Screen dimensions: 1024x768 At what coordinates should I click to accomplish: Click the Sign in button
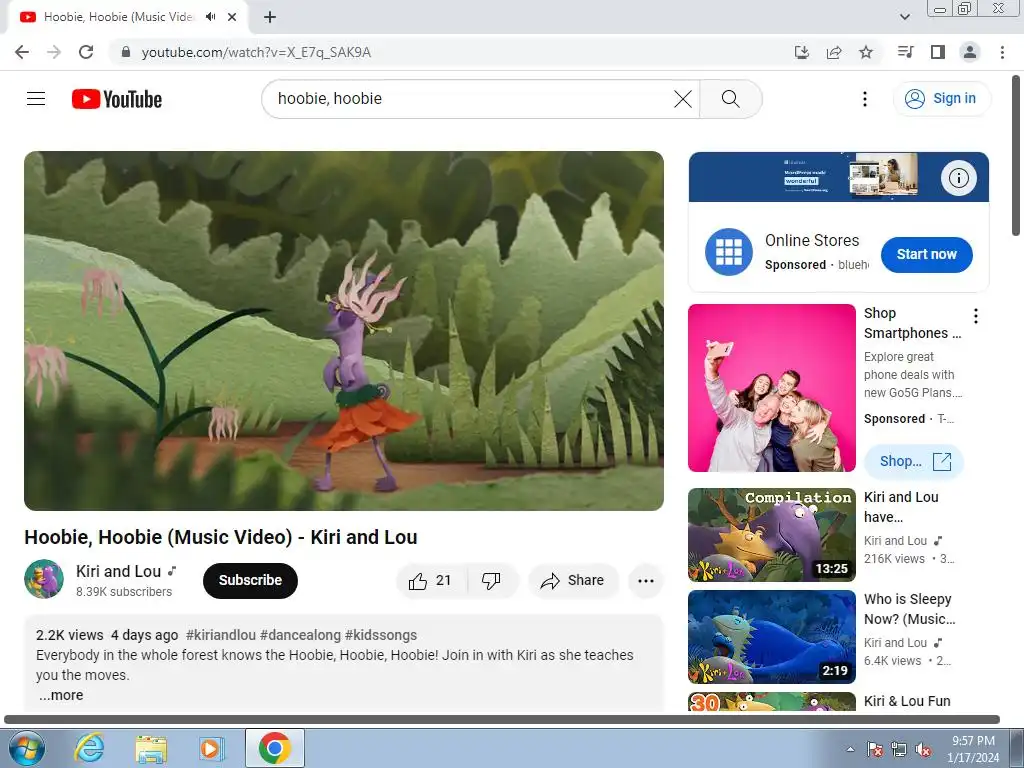point(941,99)
